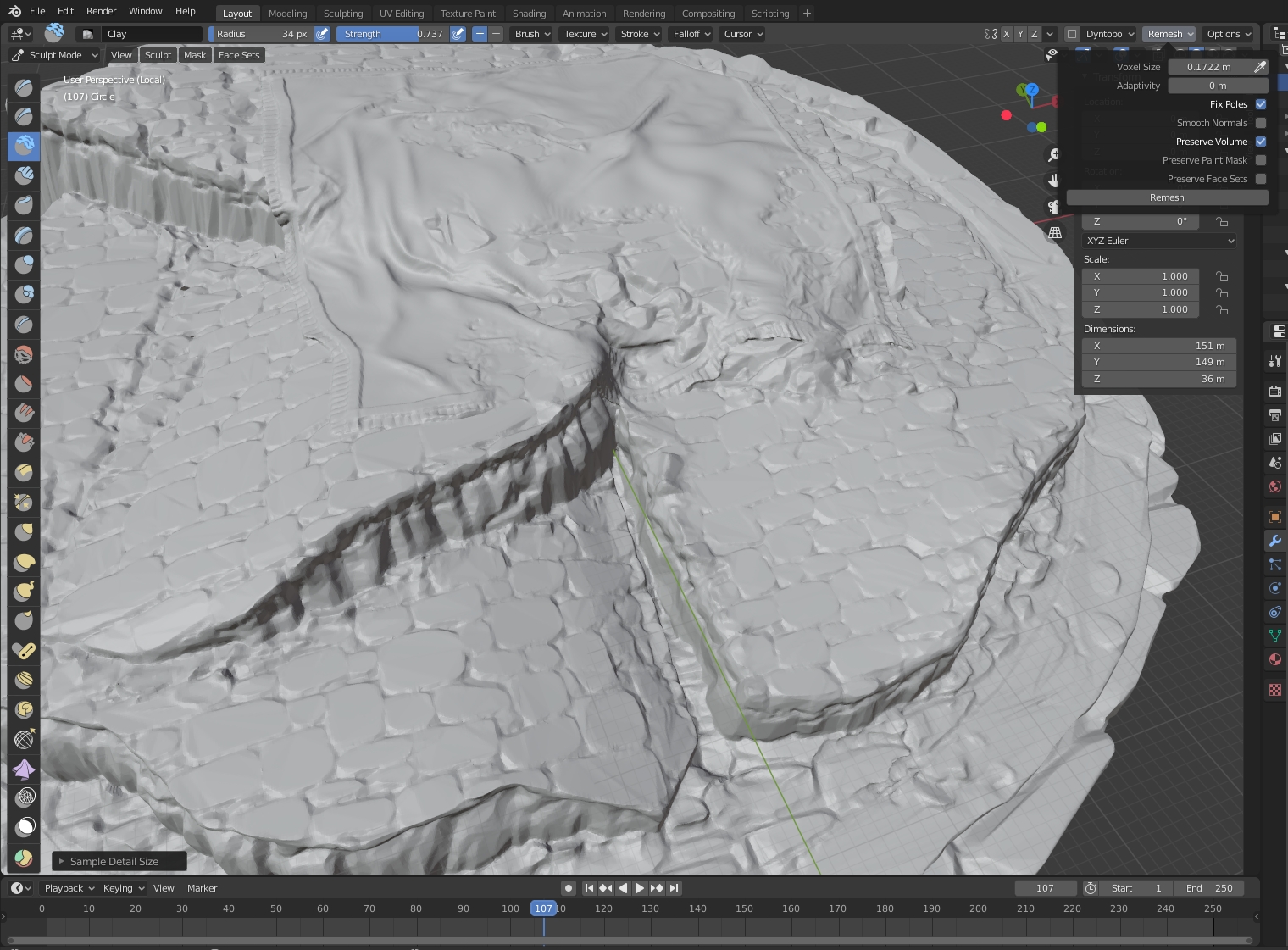Adjust the brush Strength slider

point(391,34)
